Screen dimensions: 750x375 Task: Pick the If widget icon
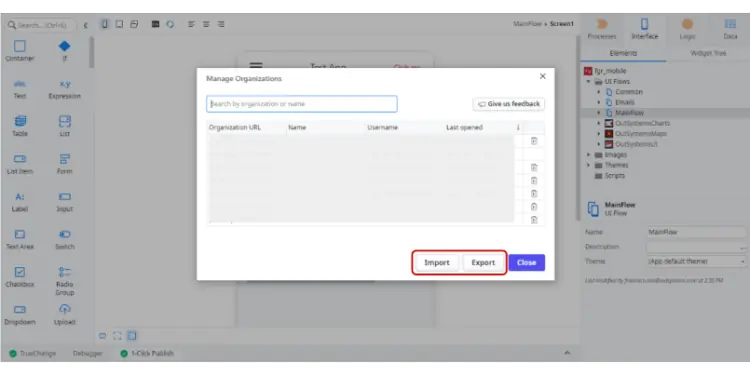pyautogui.click(x=65, y=46)
